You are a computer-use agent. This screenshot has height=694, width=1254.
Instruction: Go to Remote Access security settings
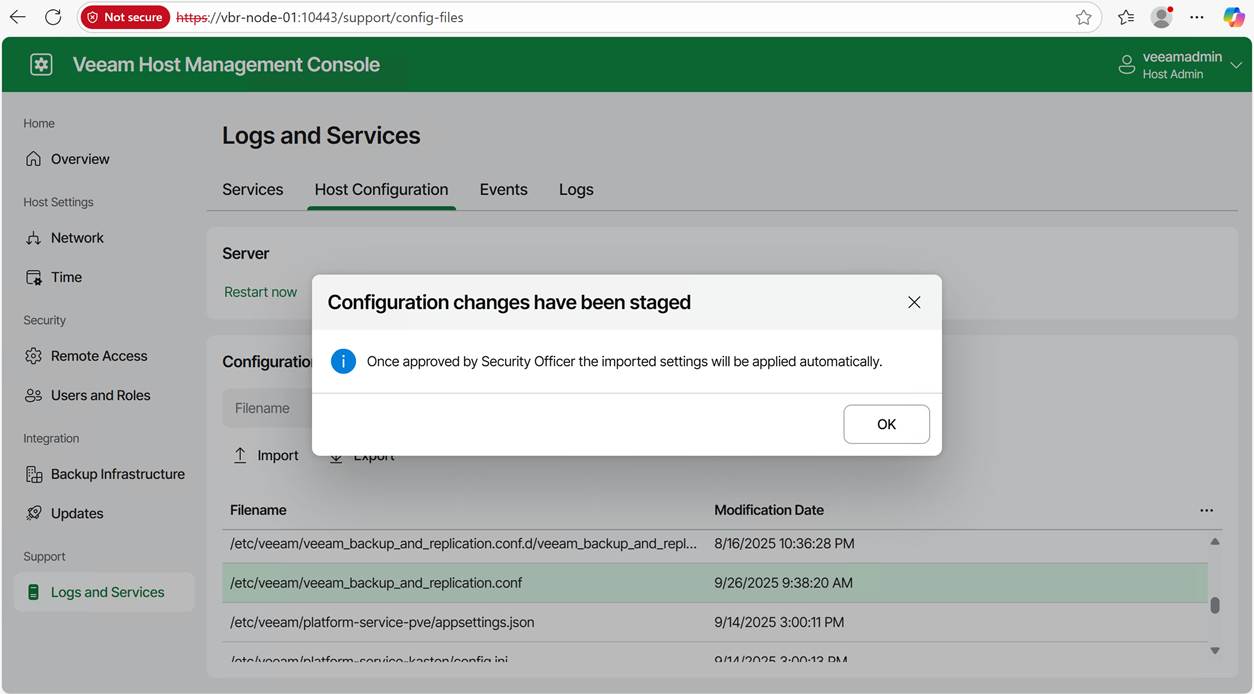tap(98, 356)
